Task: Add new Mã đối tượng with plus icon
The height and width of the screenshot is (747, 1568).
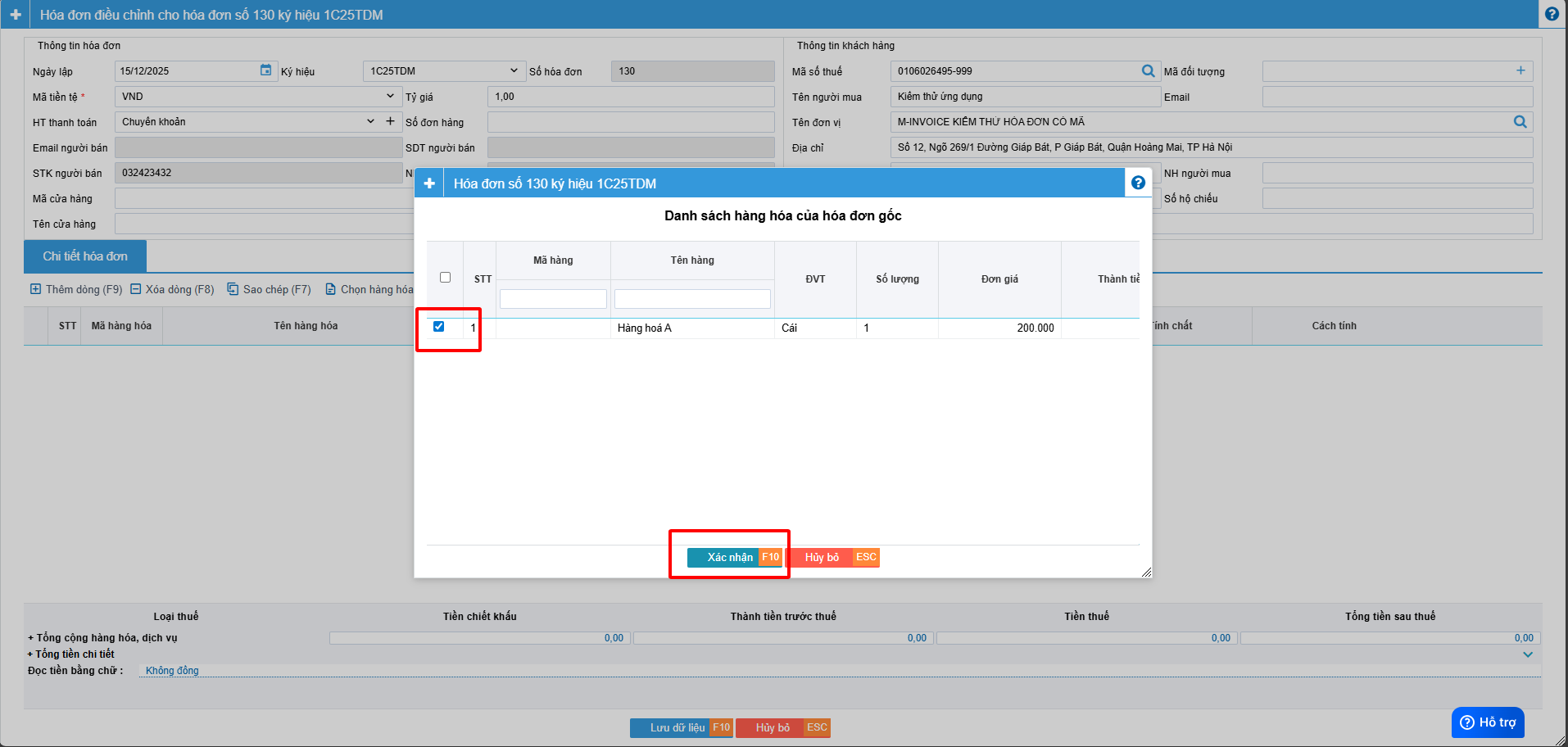Action: (x=1520, y=70)
